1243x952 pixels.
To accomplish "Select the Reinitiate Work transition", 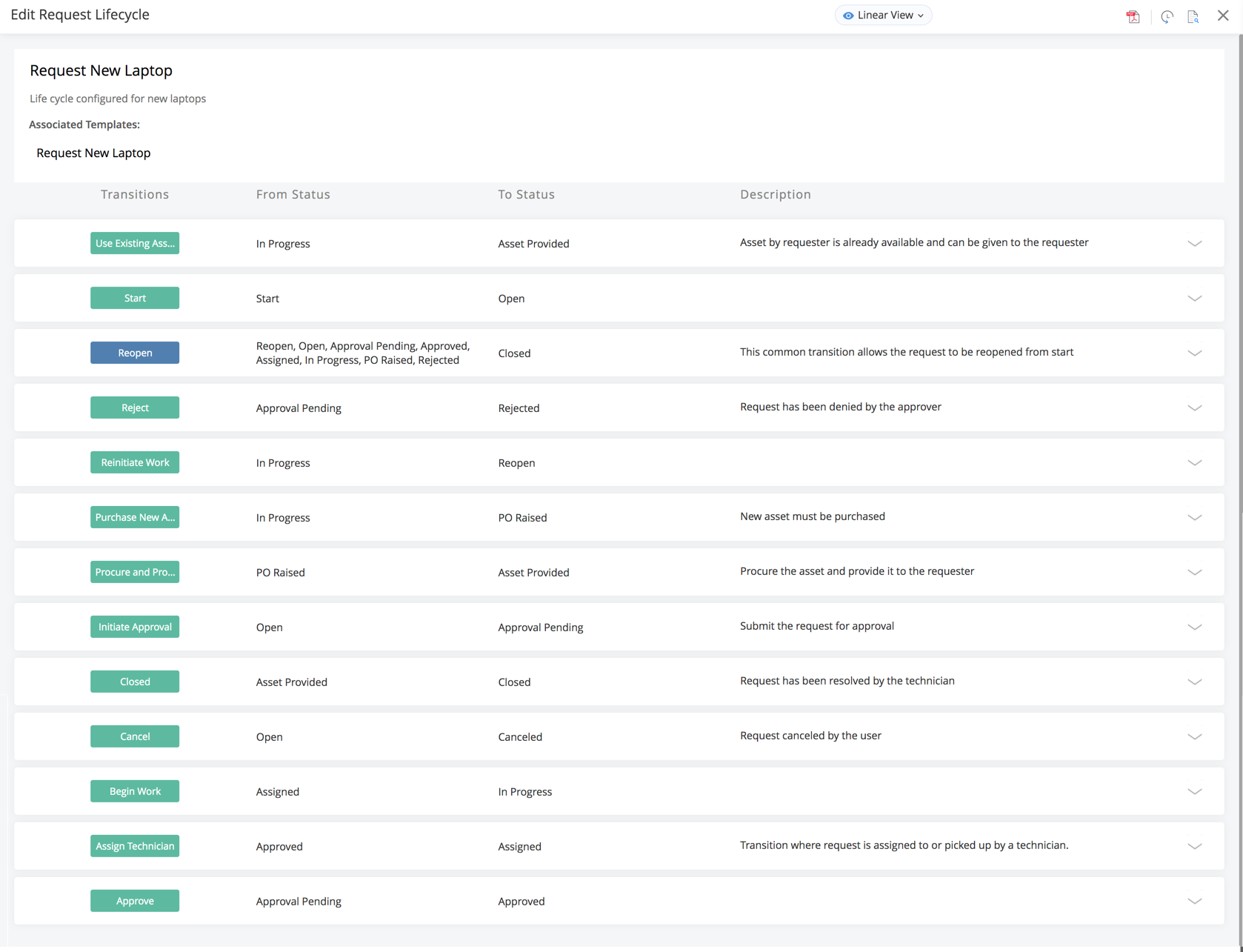I will pos(135,462).
